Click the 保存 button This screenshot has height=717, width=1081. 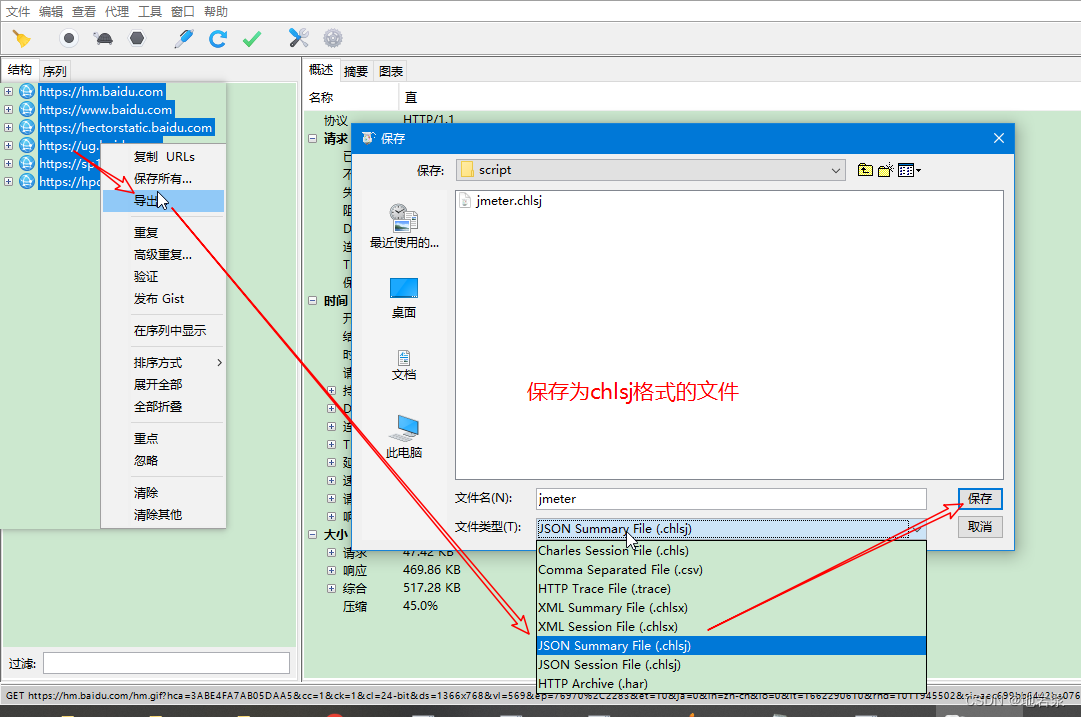click(x=979, y=498)
